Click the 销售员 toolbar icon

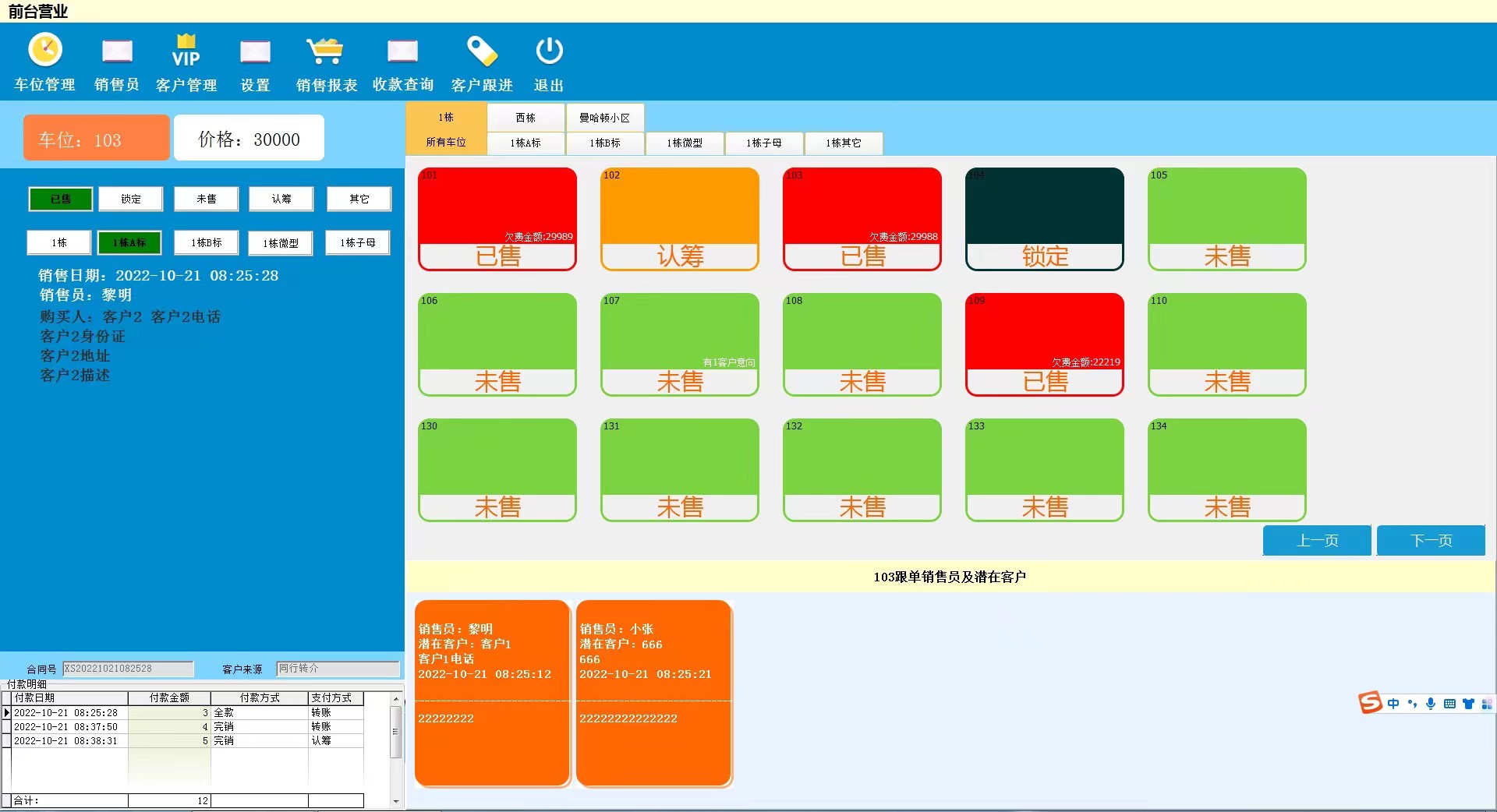click(x=117, y=51)
